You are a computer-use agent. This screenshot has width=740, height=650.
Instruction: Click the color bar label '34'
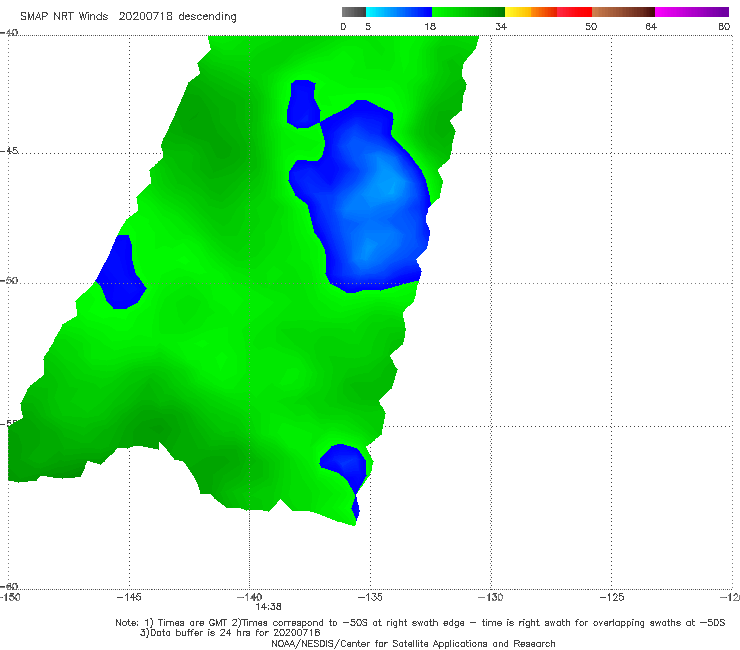point(501,27)
